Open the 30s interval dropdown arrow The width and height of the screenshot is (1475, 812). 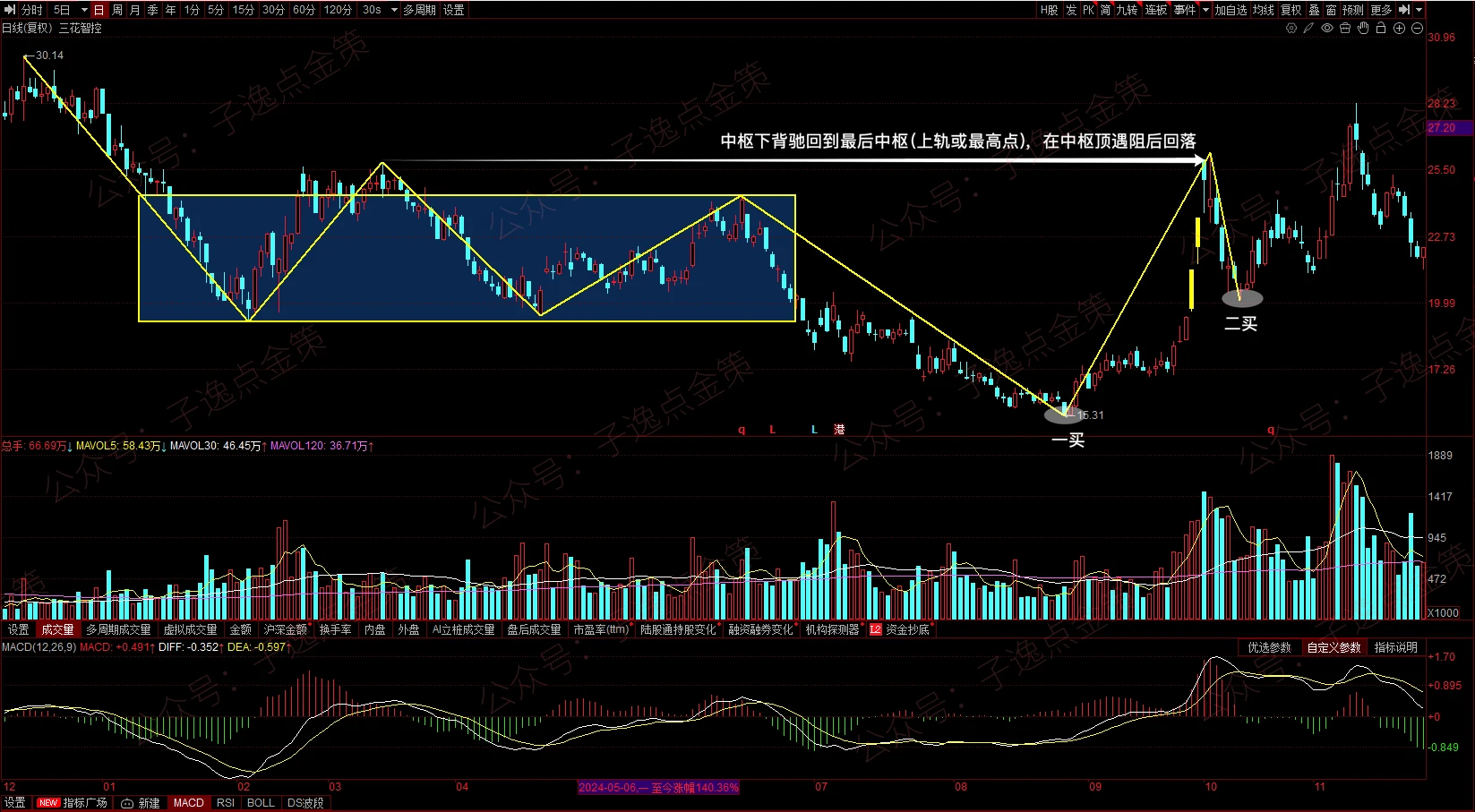point(394,10)
